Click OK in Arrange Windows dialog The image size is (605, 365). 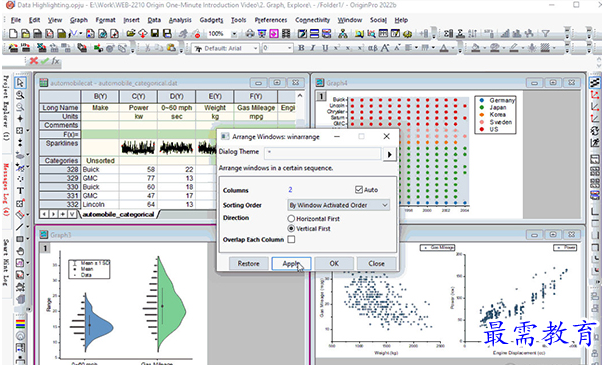coord(334,264)
